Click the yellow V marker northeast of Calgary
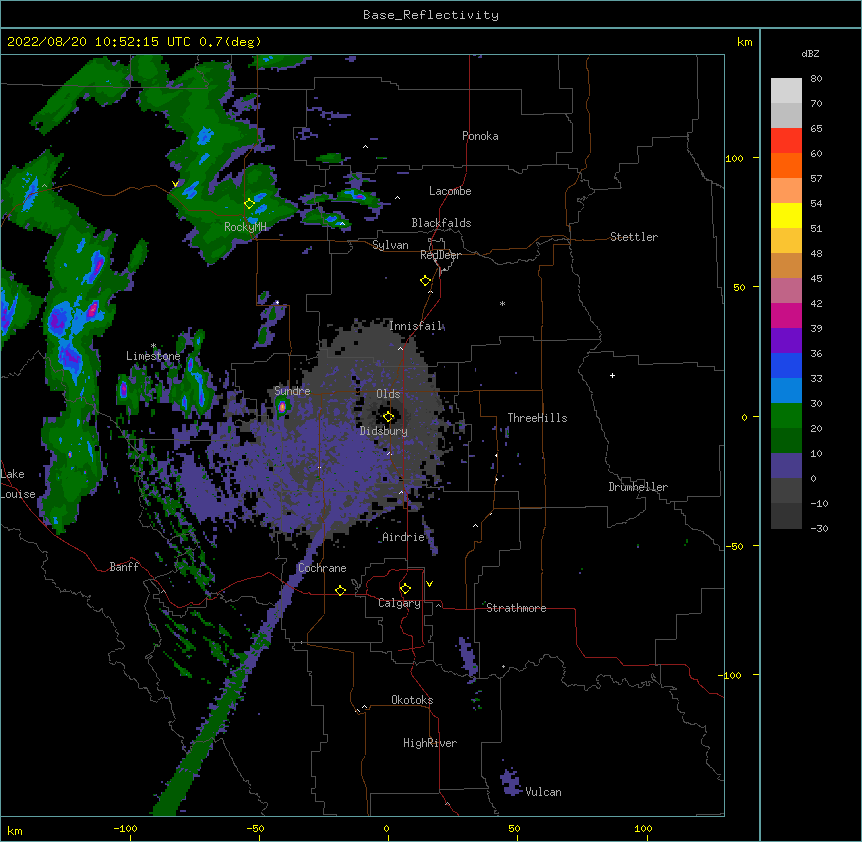Screen dimensions: 862x842 tap(429, 584)
